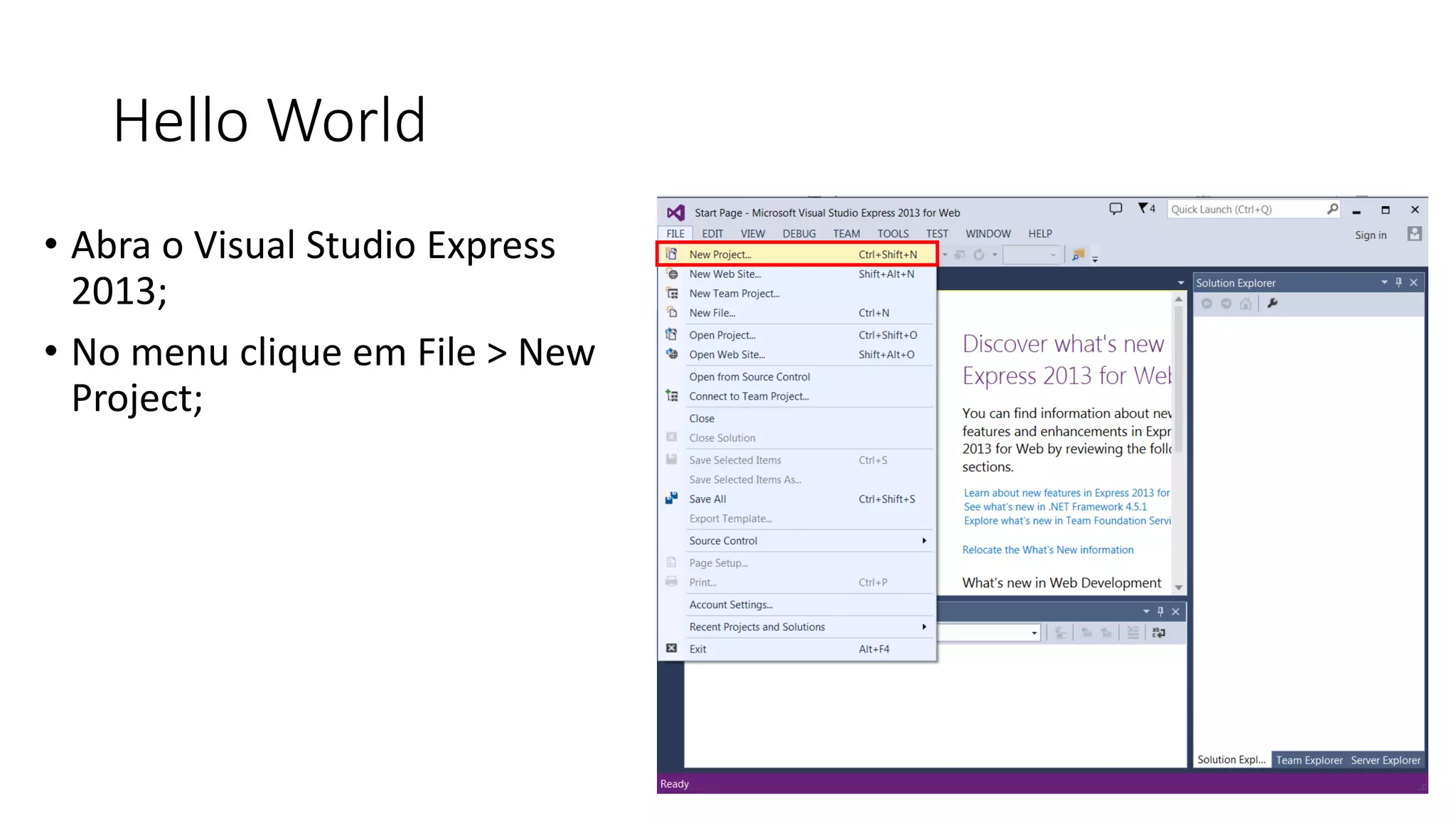
Task: Click 'Relocate the What's New information' link
Action: pyautogui.click(x=1048, y=550)
